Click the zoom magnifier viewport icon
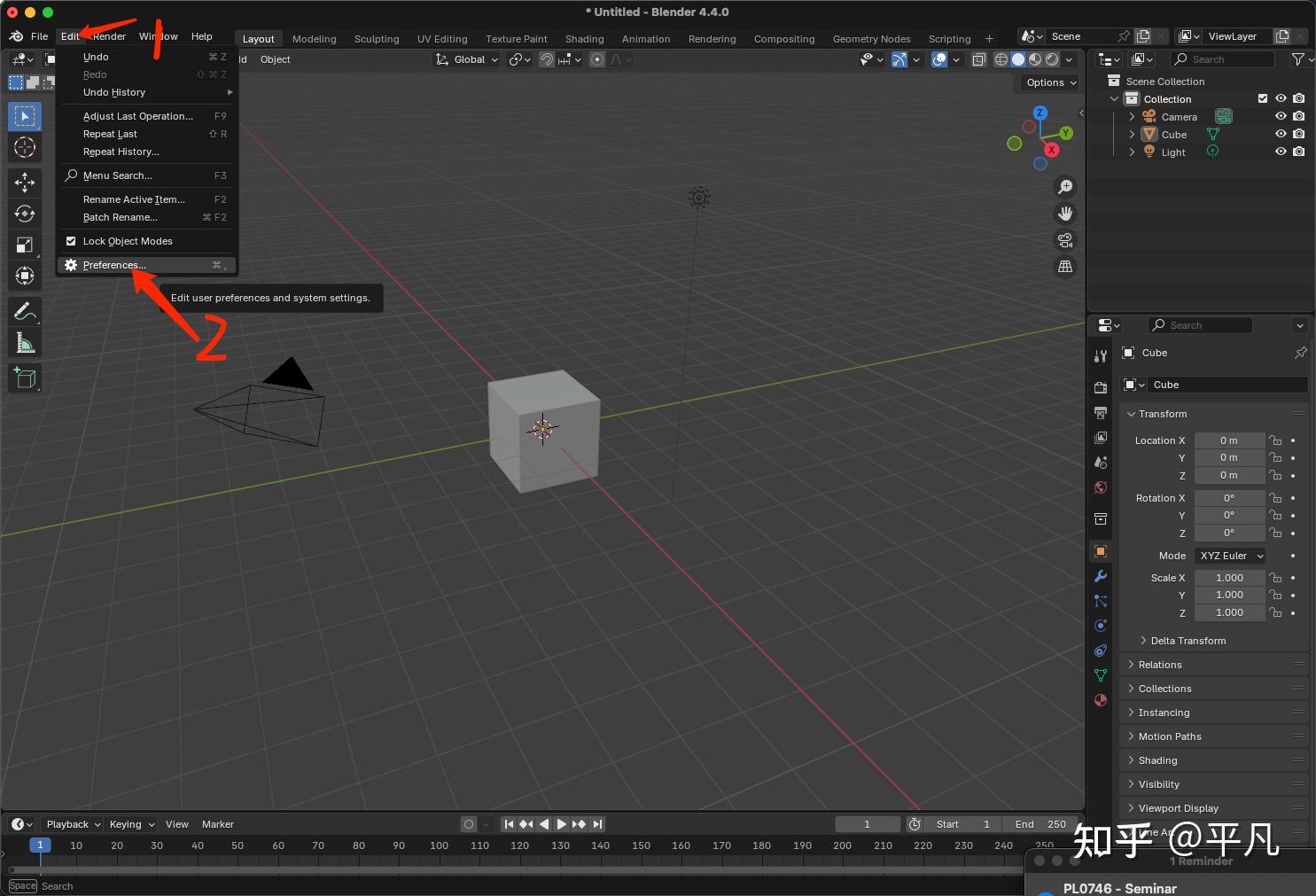The image size is (1316, 896). click(1065, 187)
